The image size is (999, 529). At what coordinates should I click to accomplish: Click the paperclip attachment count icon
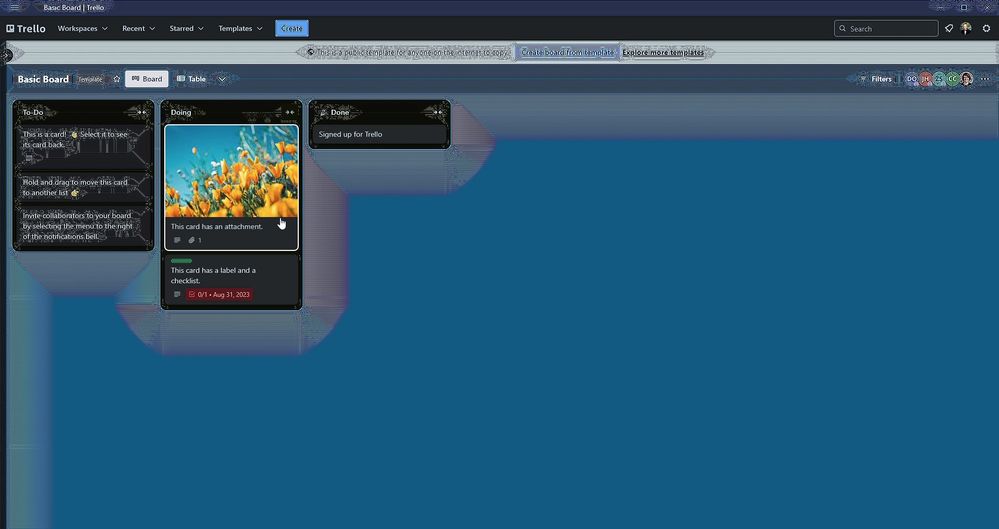195,240
